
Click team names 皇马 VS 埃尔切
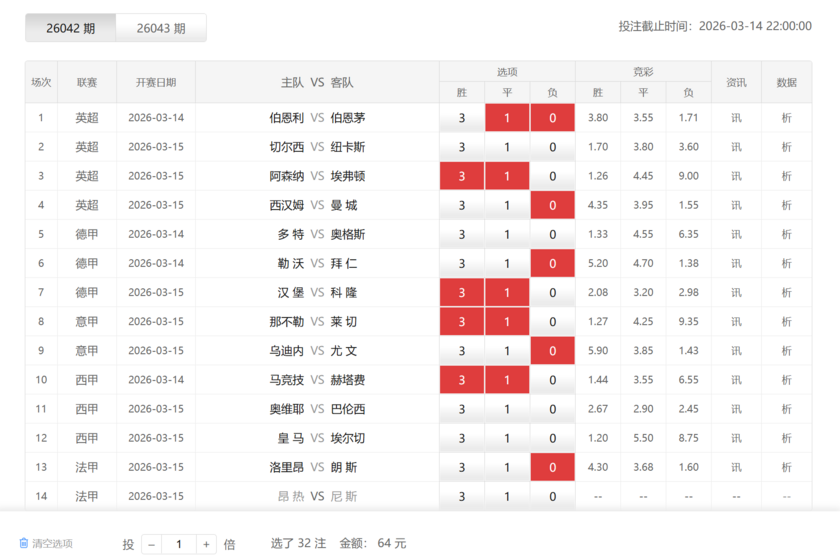(x=321, y=438)
